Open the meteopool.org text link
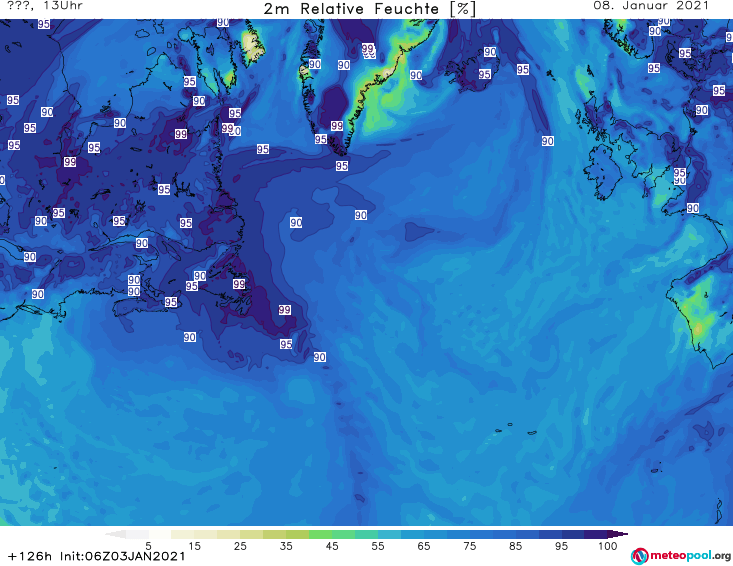 coord(690,555)
